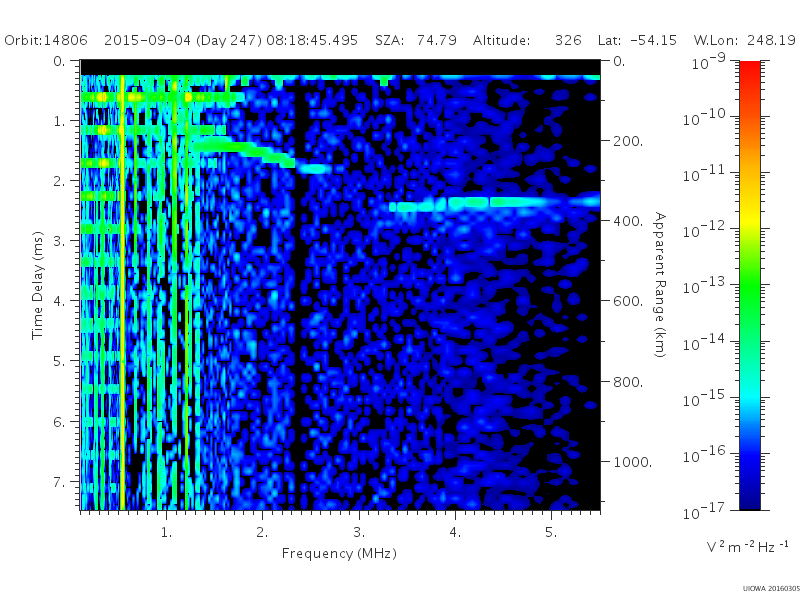
Task: Click the V² m⁻² Hz⁻¹ units label
Action: click(x=747, y=546)
